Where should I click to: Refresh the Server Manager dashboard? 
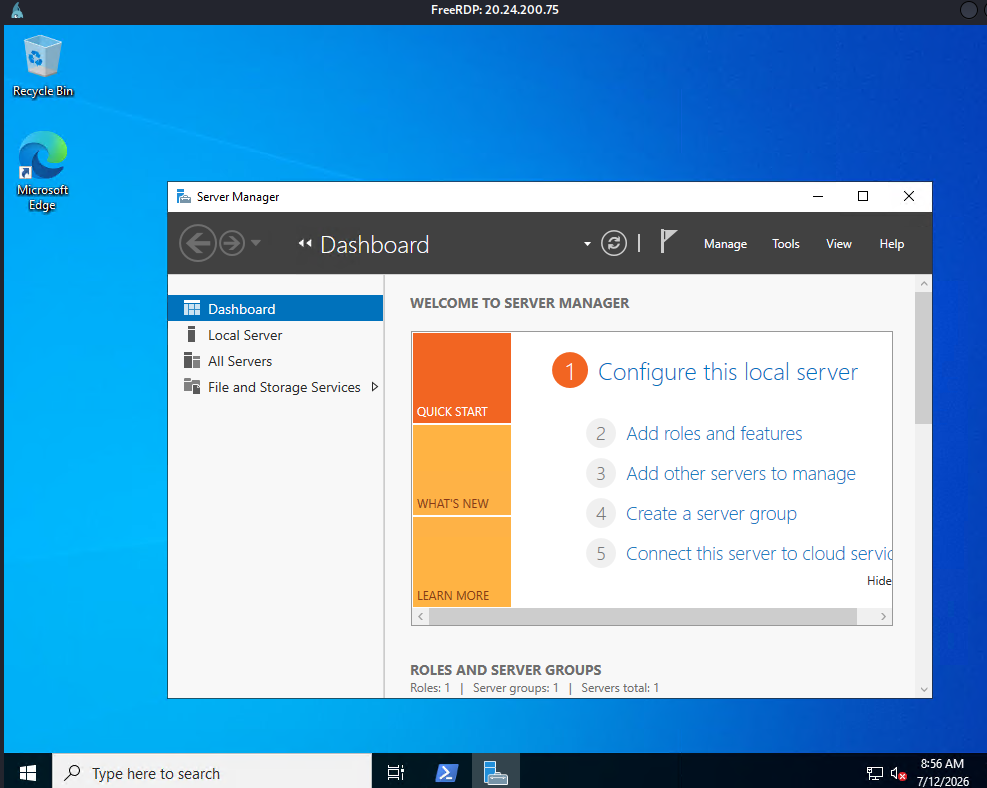tap(614, 243)
